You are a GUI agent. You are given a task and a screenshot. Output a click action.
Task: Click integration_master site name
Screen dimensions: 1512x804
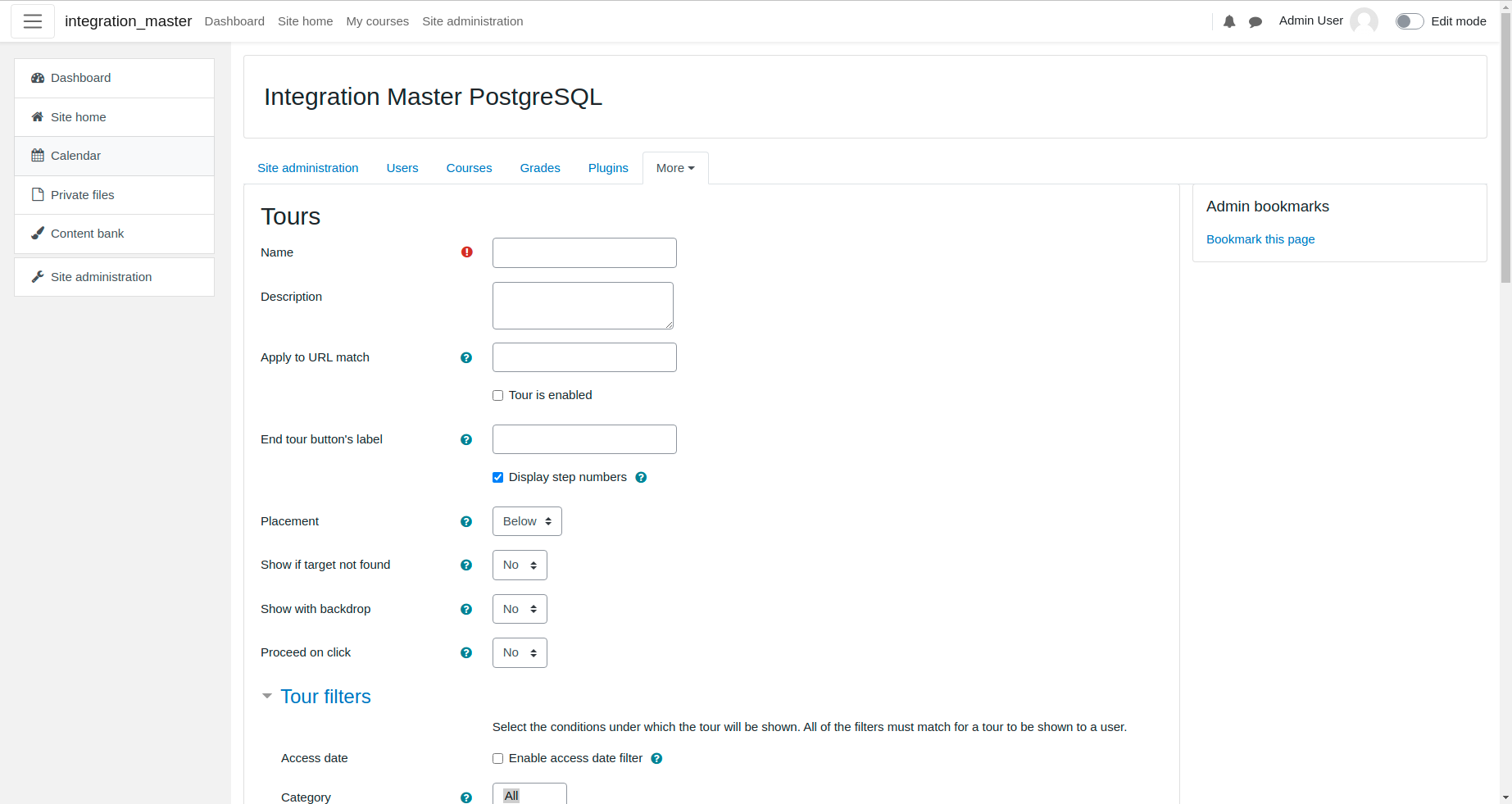click(x=129, y=21)
